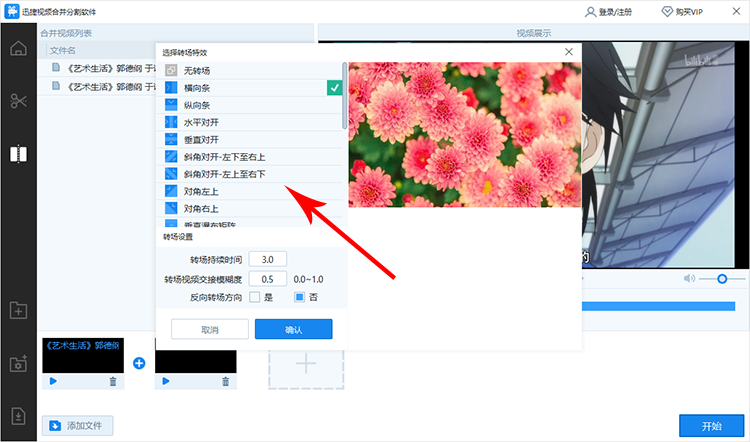Select 斜角对开-左上至右下 transition
The image size is (750, 442).
250,174
